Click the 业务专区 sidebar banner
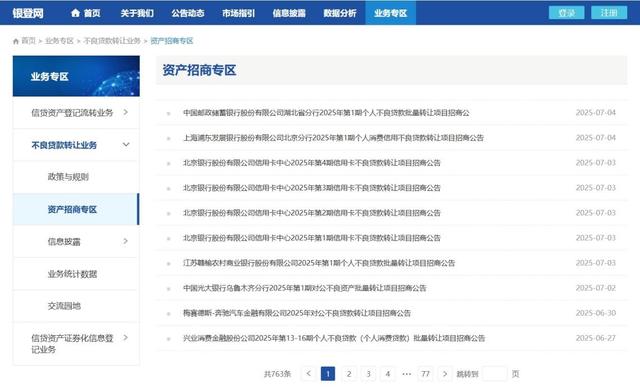Viewport: 640px width, 388px height. tap(76, 76)
